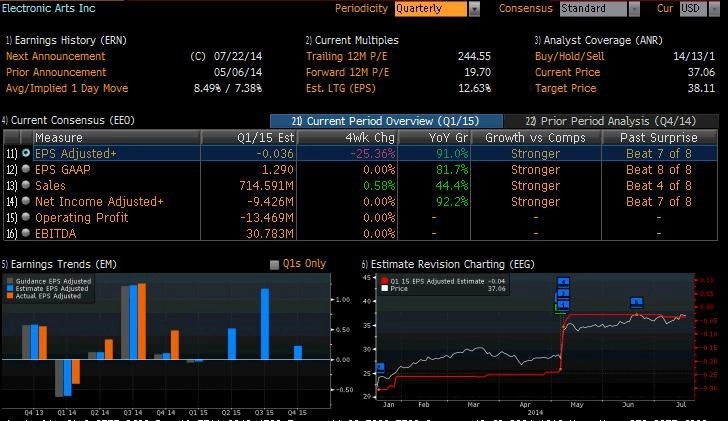The height and width of the screenshot is (421, 728).
Task: Click the Forward 12M P/E value 19.70
Action: tap(478, 72)
